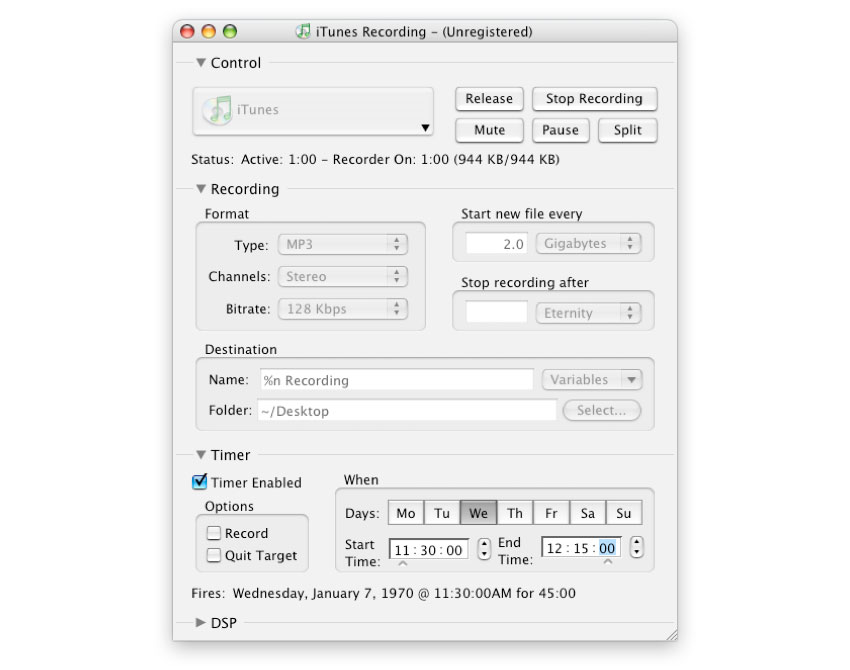The height and width of the screenshot is (670, 850).
Task: Enable the Record option checkbox
Action: pyautogui.click(x=214, y=533)
